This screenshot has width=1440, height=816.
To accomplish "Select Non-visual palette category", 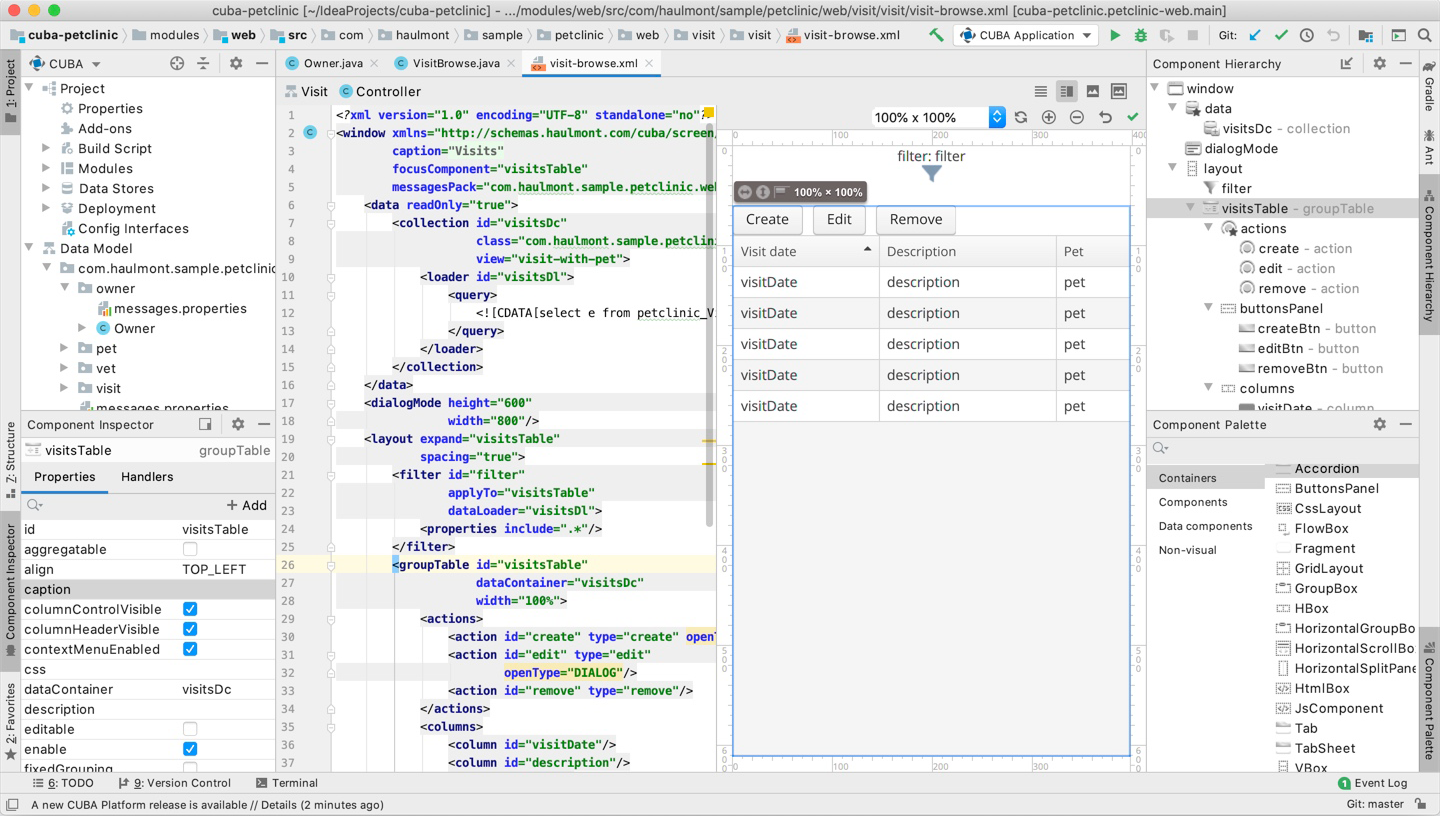I will click(x=1187, y=550).
